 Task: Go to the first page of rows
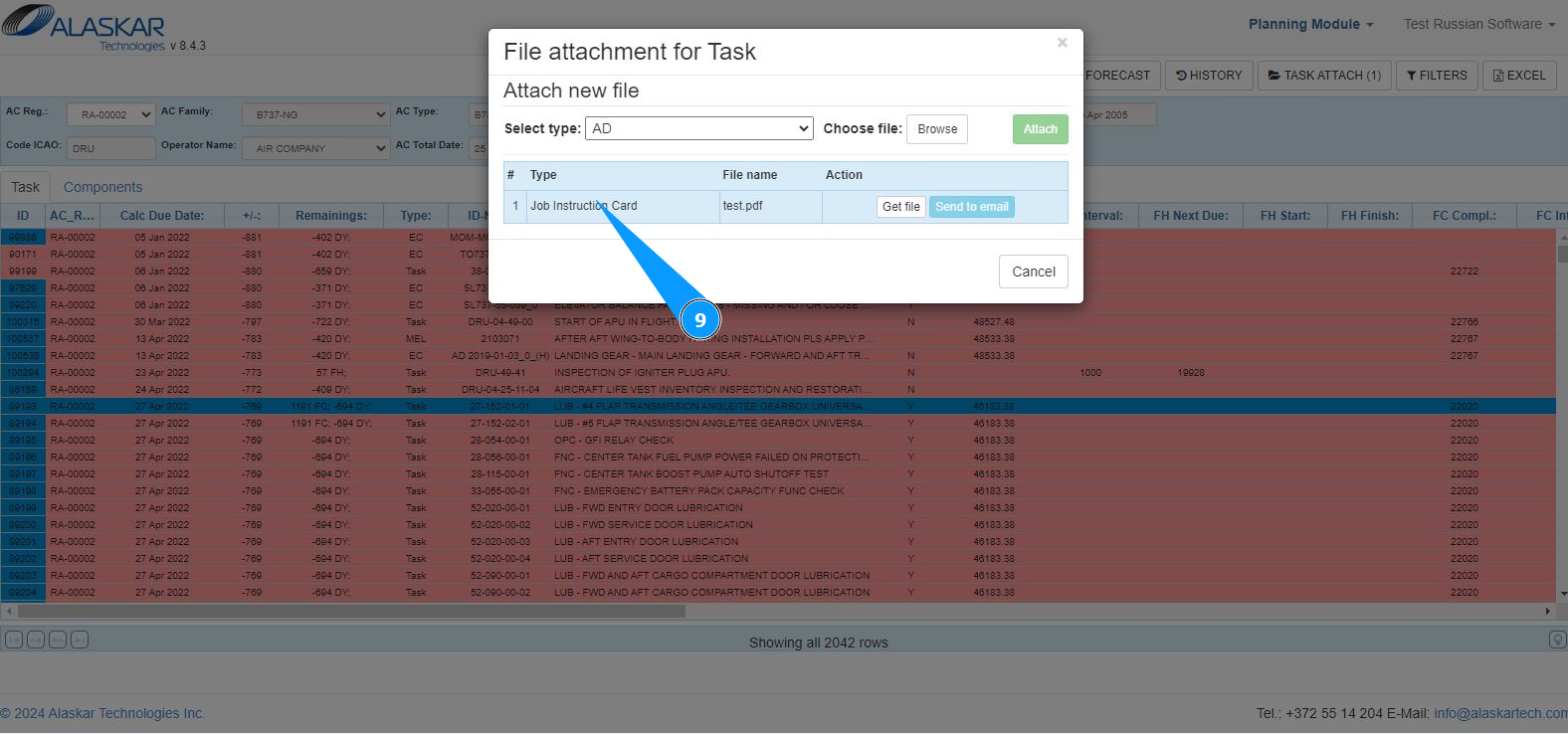[x=14, y=640]
